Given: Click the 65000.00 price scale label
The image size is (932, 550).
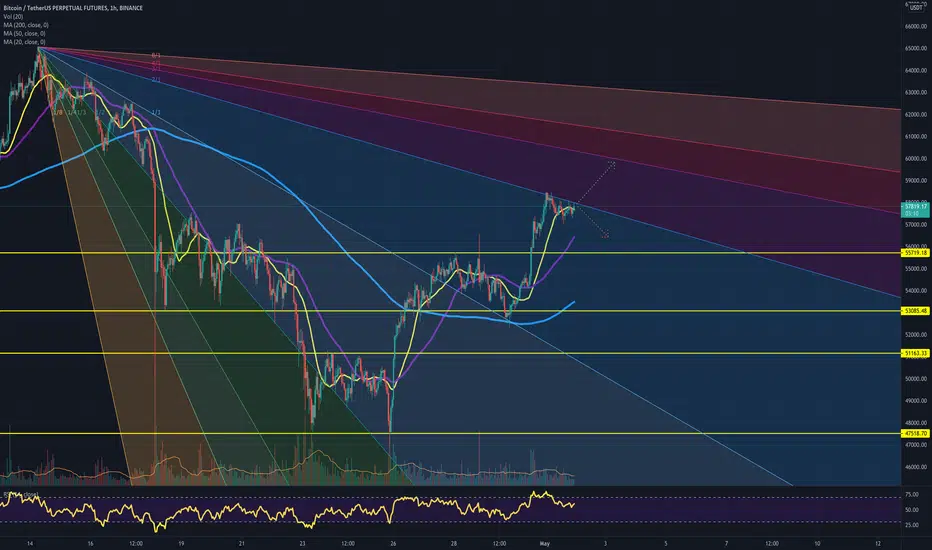Looking at the screenshot, I should click(x=916, y=48).
